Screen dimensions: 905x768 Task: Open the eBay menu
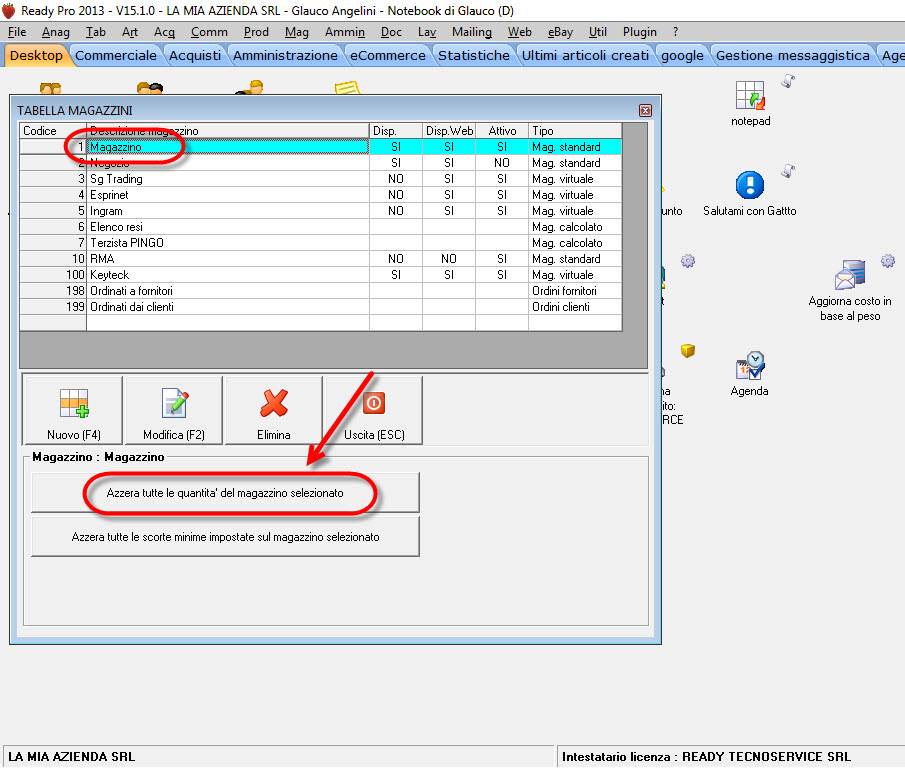[560, 32]
